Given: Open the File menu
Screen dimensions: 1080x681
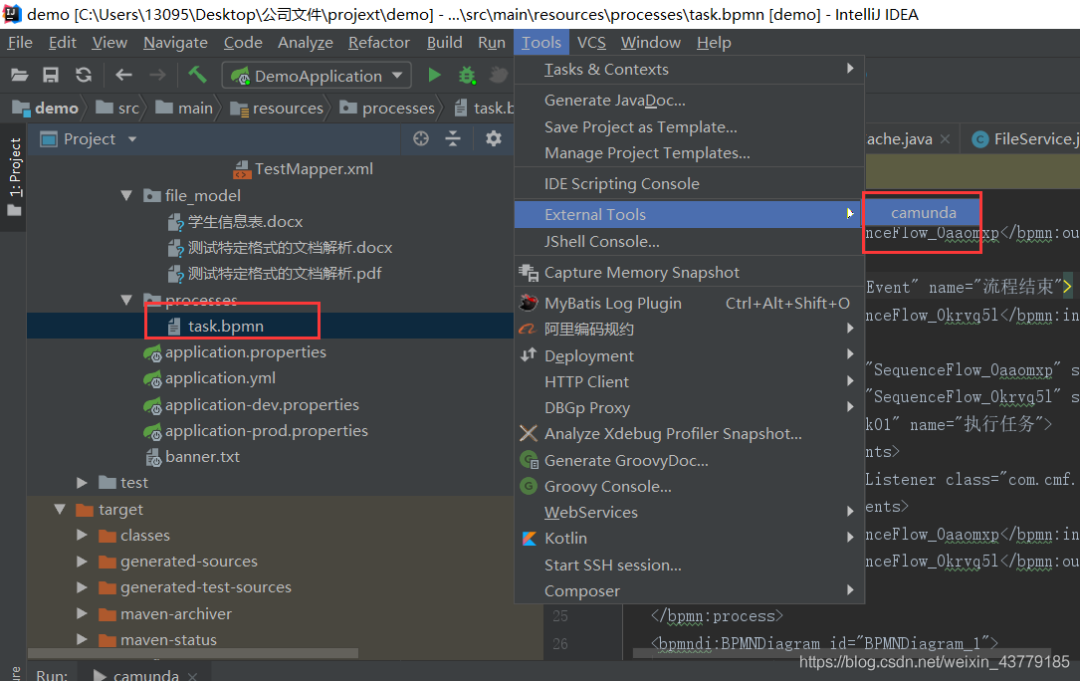Looking at the screenshot, I should click(20, 43).
